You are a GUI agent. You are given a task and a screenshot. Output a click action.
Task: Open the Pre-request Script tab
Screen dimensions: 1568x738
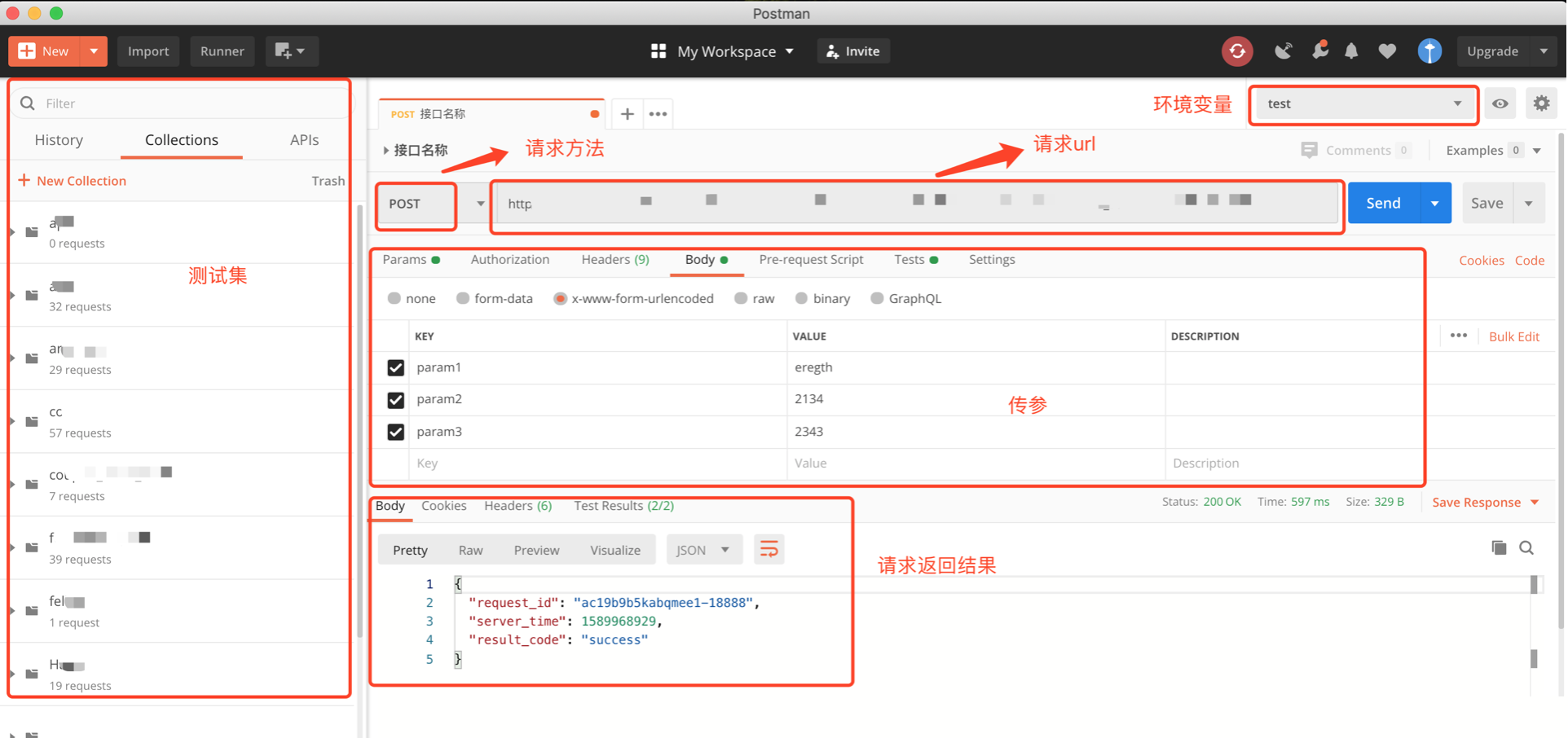tap(811, 259)
